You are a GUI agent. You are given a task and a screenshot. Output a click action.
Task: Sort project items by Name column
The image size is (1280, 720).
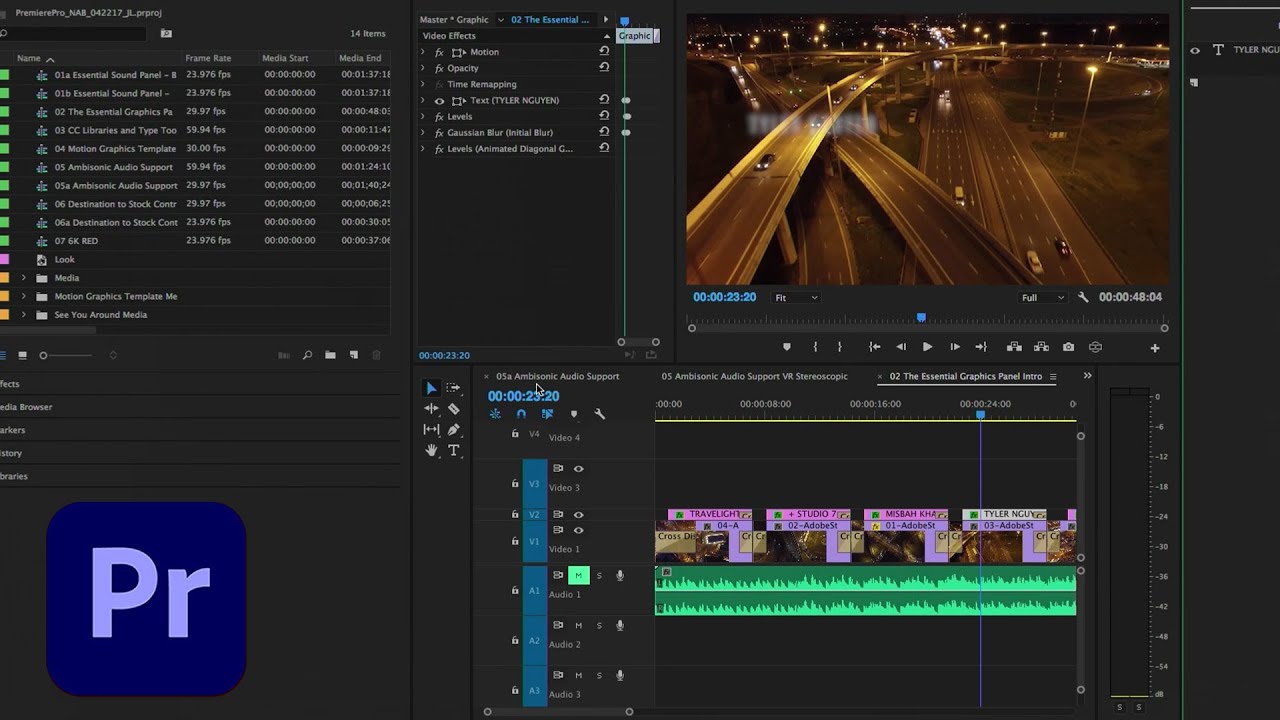[29, 58]
